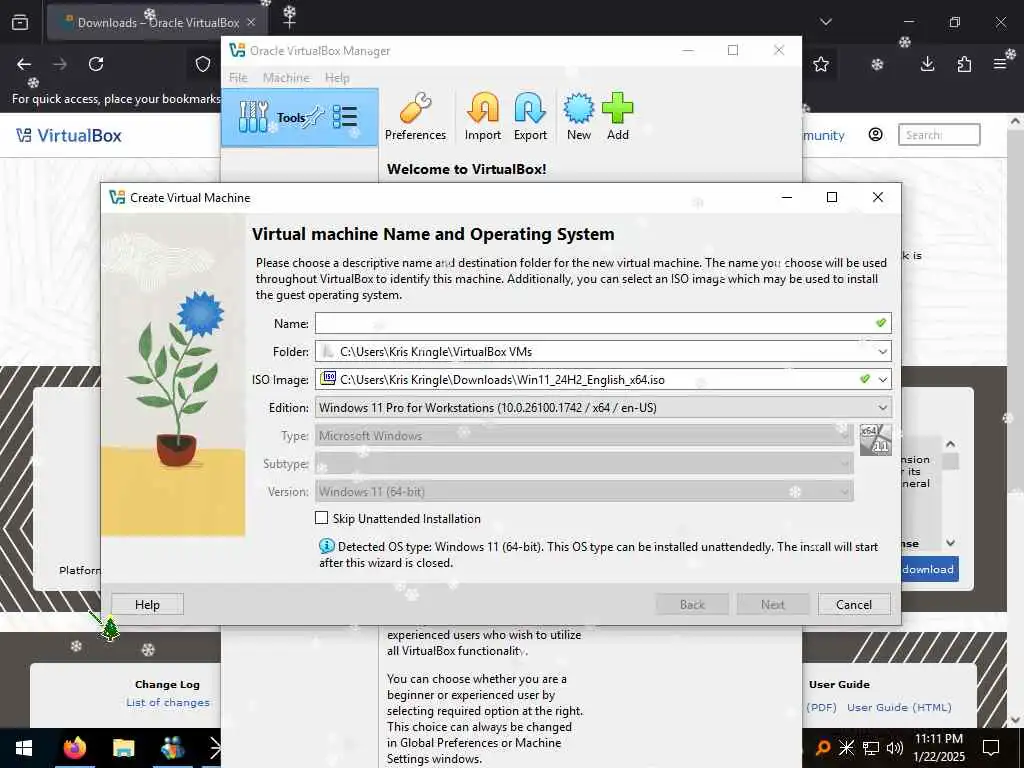Open the List of changes link
Screen dimensions: 1024x768
coord(168,703)
